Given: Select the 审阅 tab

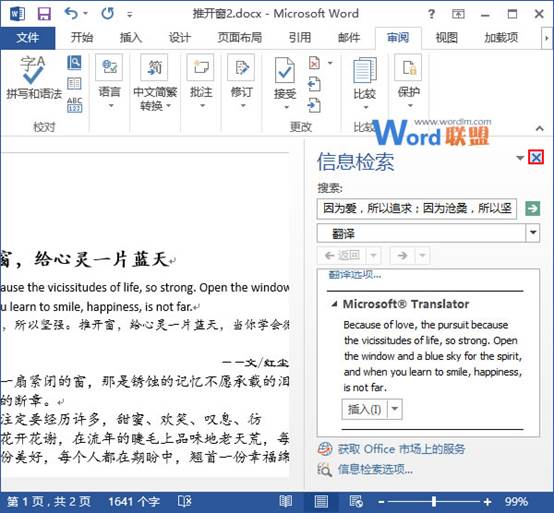Looking at the screenshot, I should [x=398, y=37].
